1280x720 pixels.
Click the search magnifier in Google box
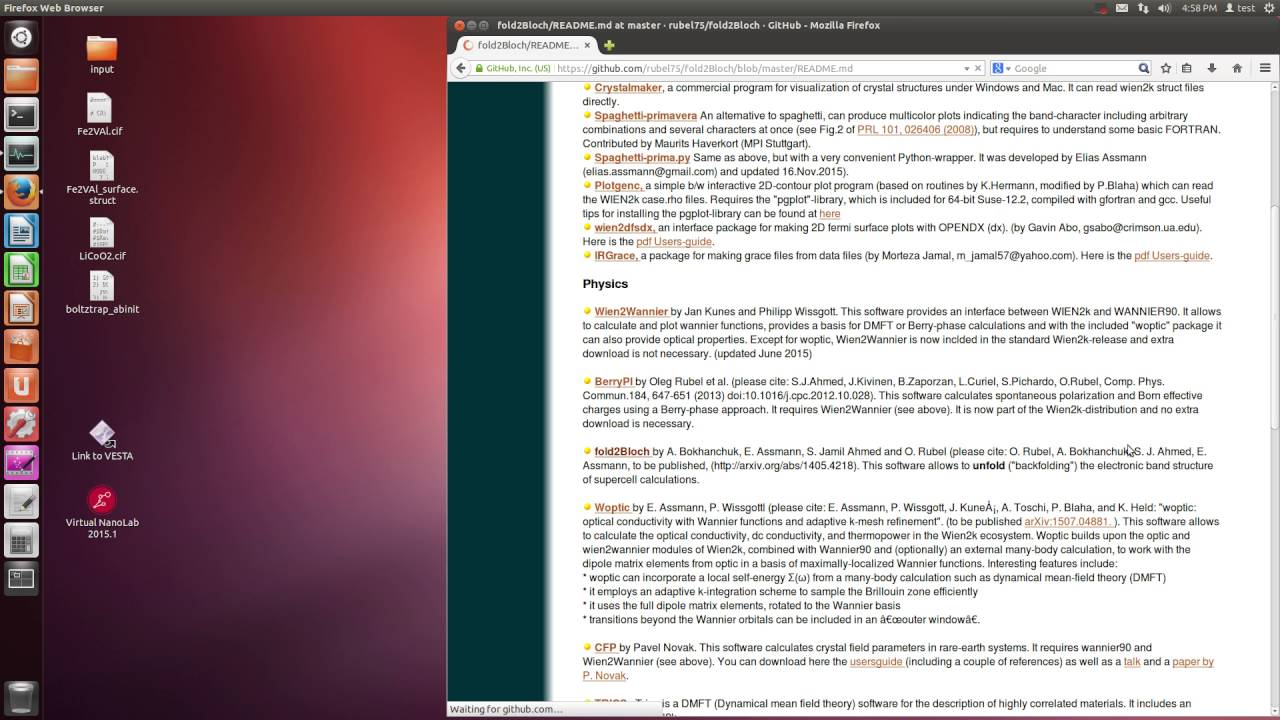tap(1143, 68)
